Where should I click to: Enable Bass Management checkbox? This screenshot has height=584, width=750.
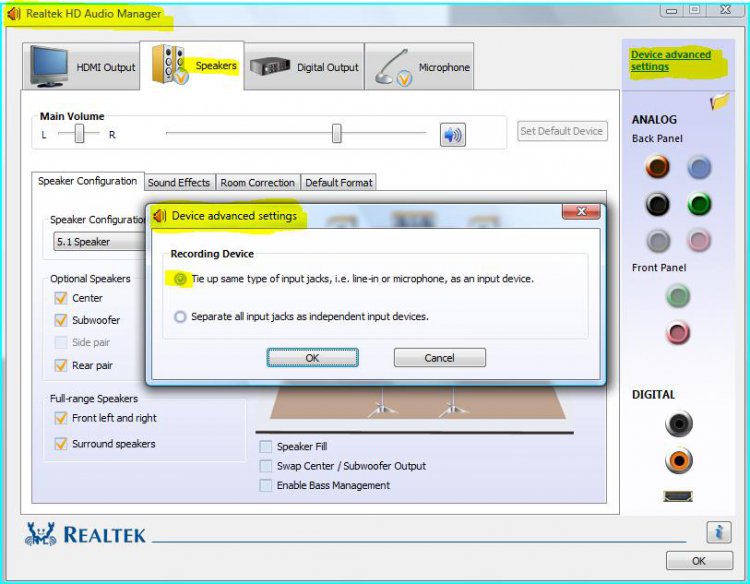click(265, 485)
